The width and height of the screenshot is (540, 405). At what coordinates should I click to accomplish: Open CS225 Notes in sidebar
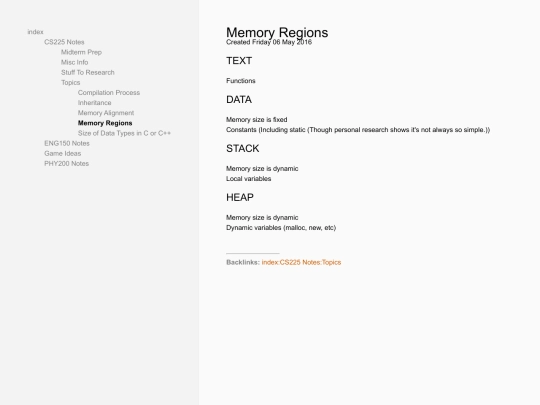[x=64, y=42]
